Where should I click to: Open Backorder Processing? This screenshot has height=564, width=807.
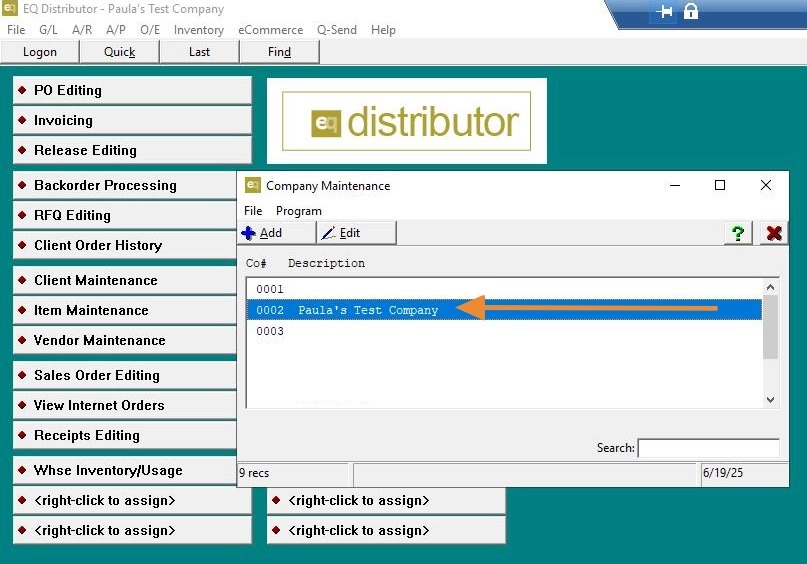[x=125, y=185]
